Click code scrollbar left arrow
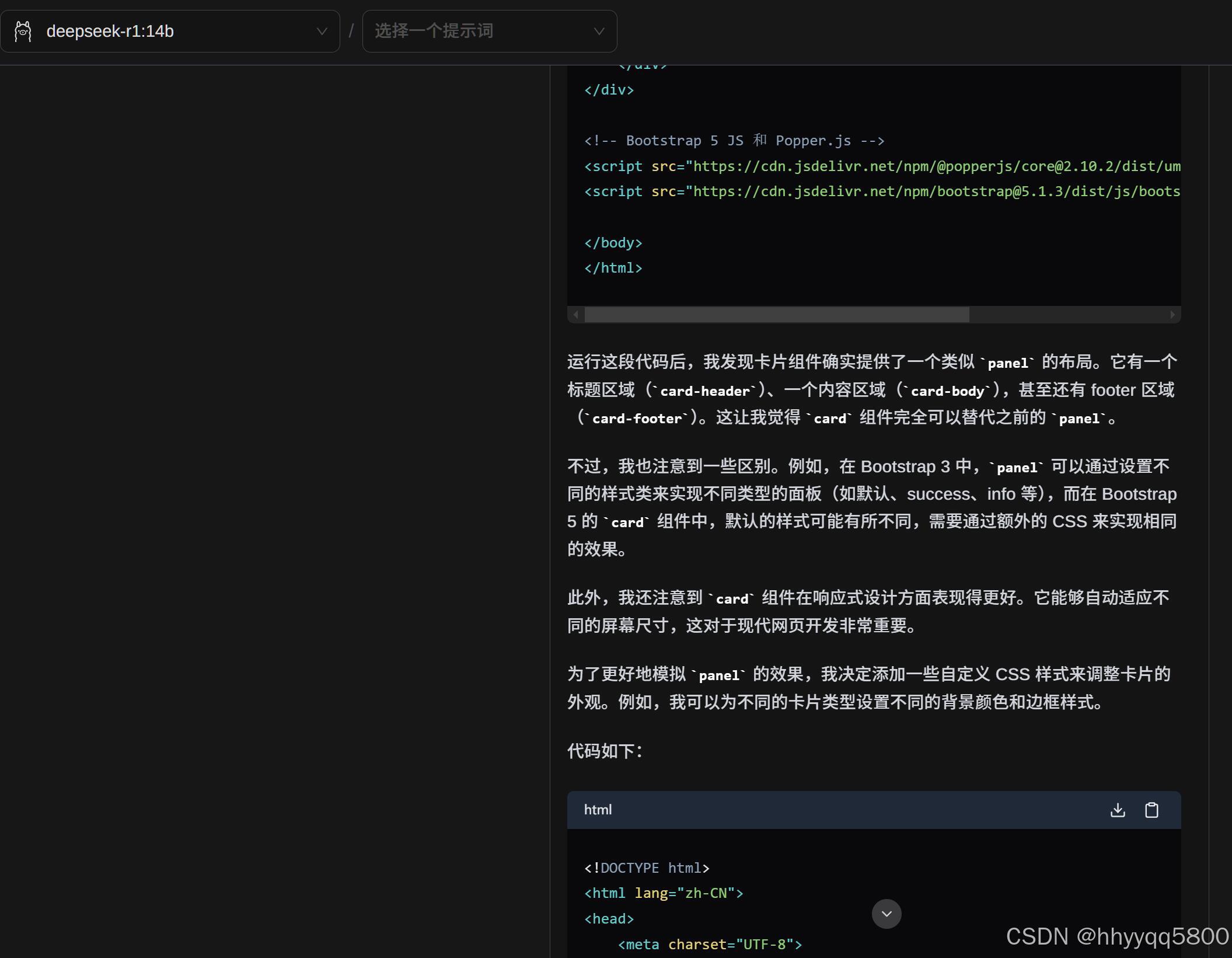Image resolution: width=1232 pixels, height=958 pixels. pyautogui.click(x=576, y=315)
